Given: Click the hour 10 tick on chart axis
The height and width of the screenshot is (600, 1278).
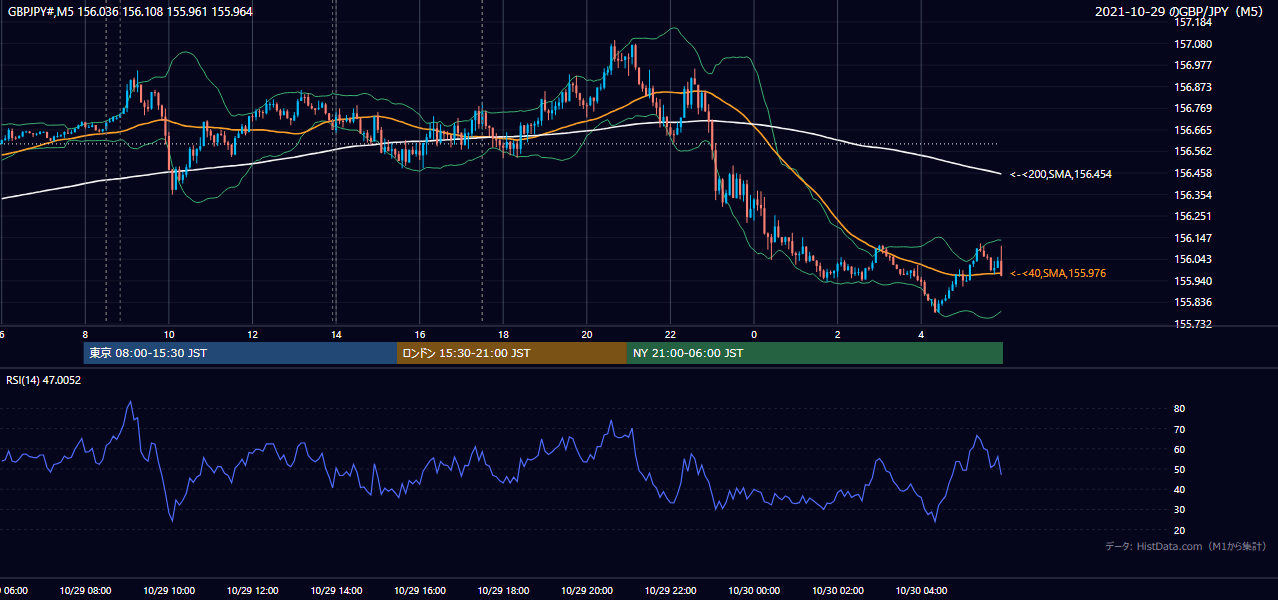Looking at the screenshot, I should 169,334.
